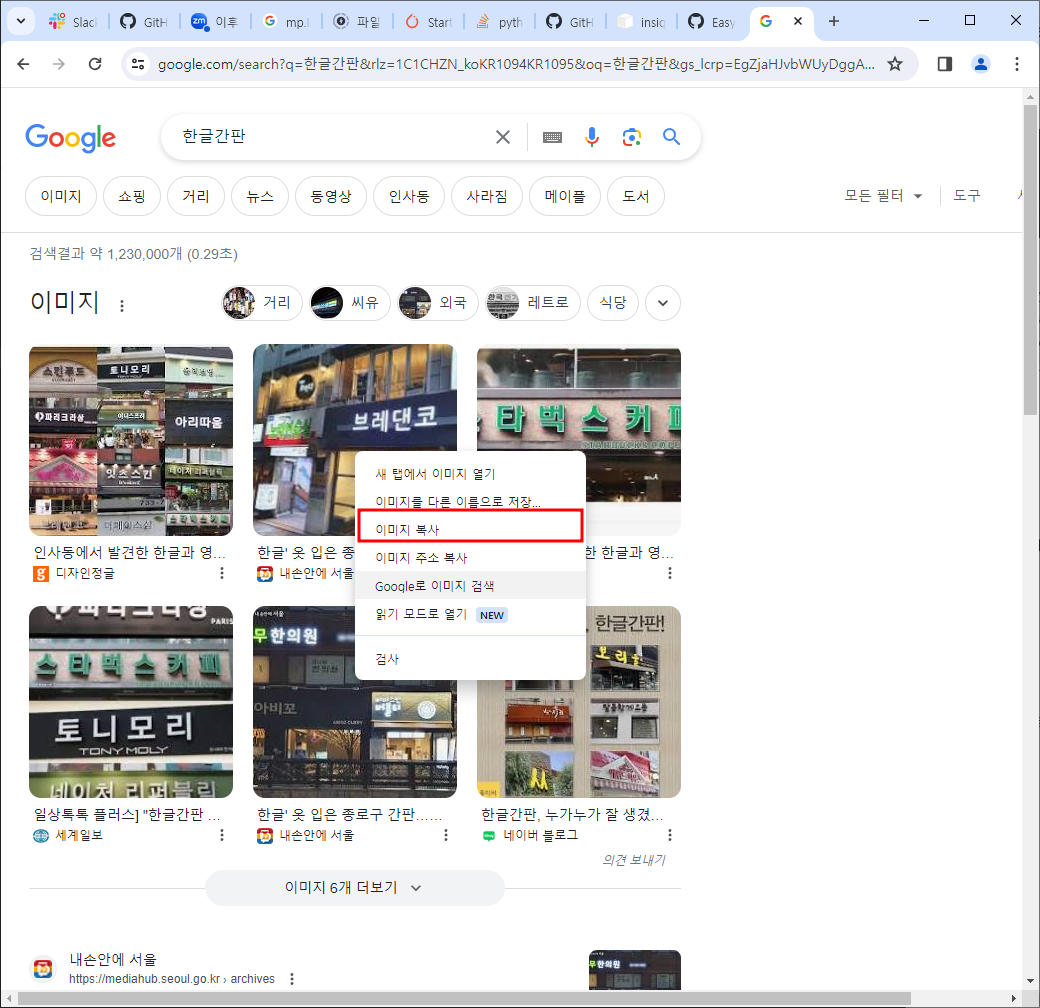
Task: Expand 이미지 6개 더보기
Action: click(355, 888)
